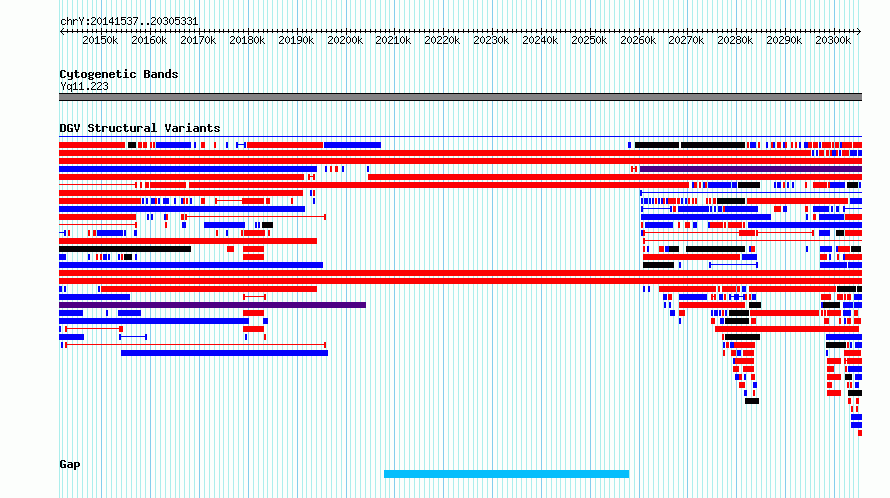890x498 pixels.
Task: Select the purple variant bar on right side
Action: [x=751, y=169]
